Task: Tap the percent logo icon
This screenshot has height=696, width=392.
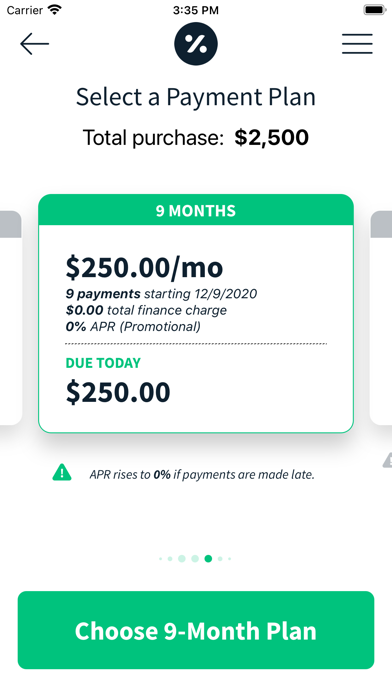Action: (196, 44)
